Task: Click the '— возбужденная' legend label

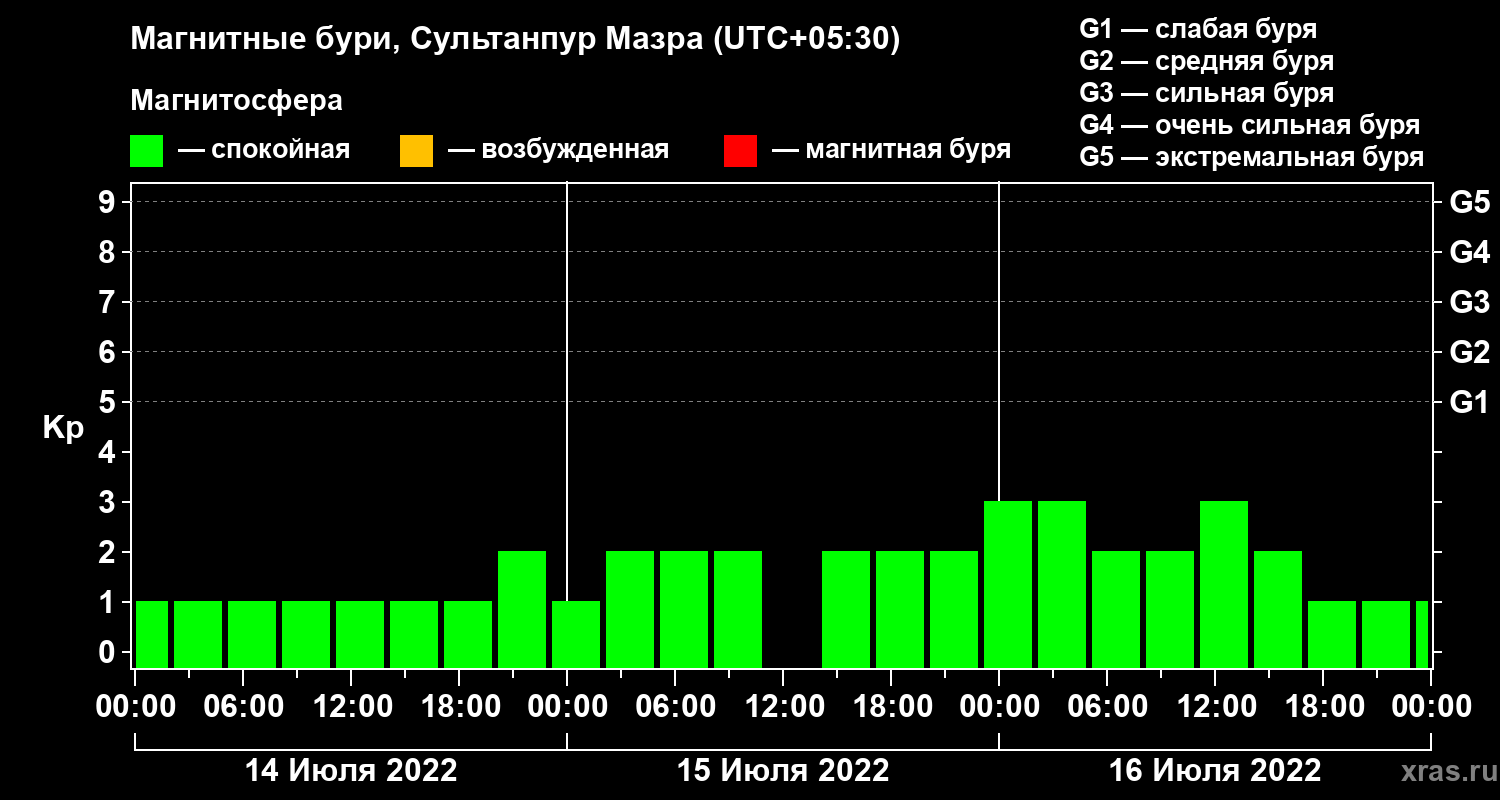Action: (558, 151)
